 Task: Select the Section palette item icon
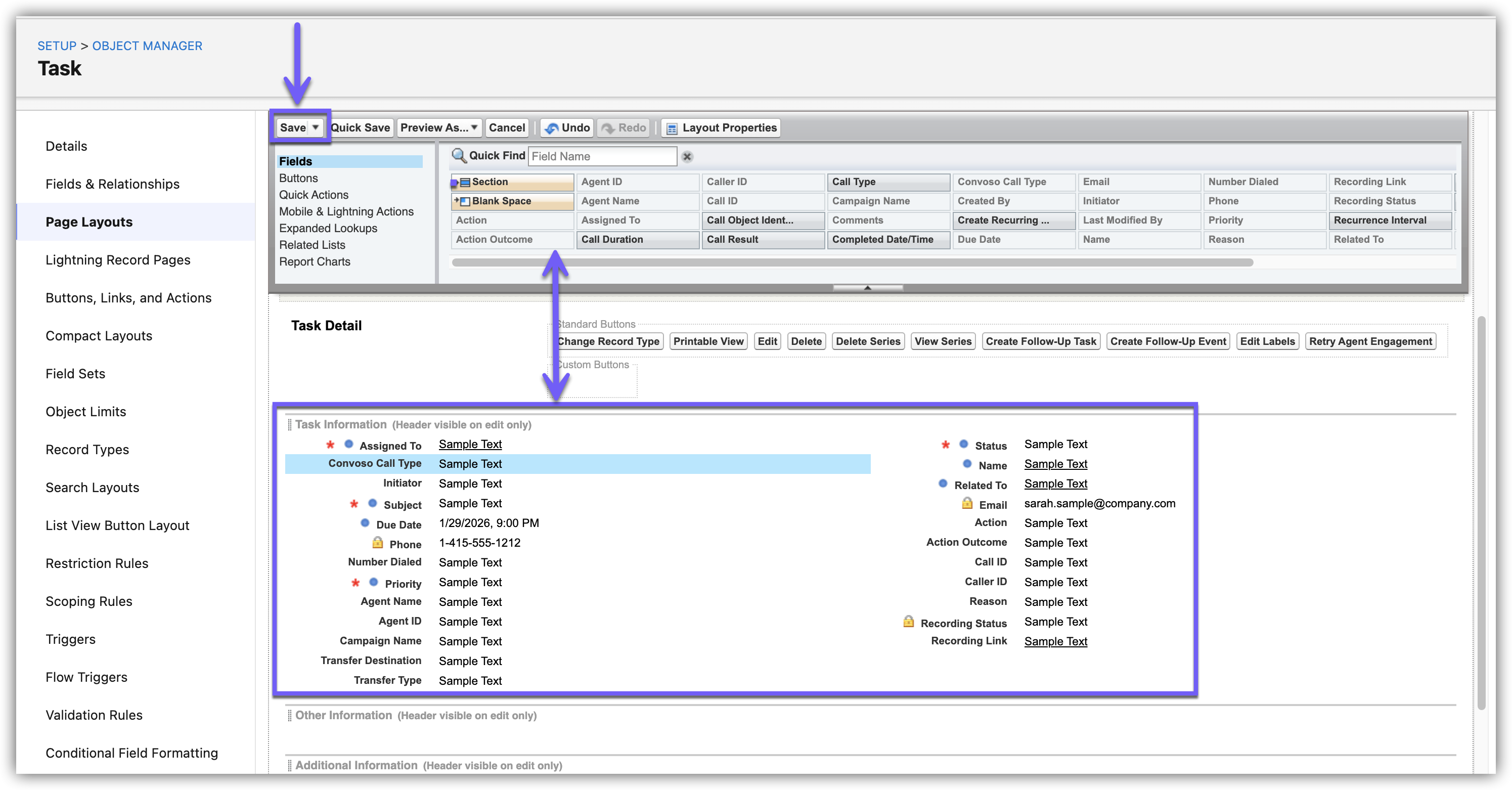pos(465,182)
